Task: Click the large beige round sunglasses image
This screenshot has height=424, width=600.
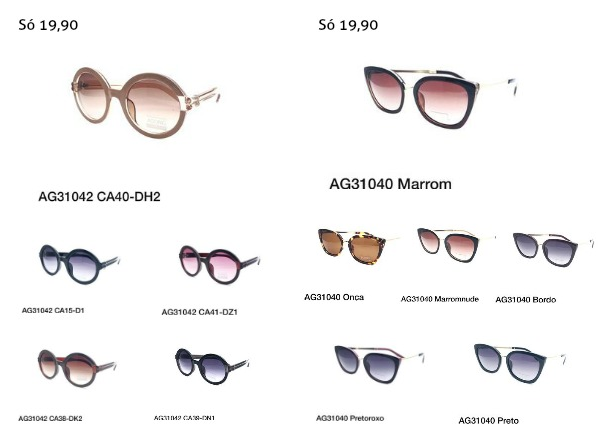Action: click(x=145, y=102)
